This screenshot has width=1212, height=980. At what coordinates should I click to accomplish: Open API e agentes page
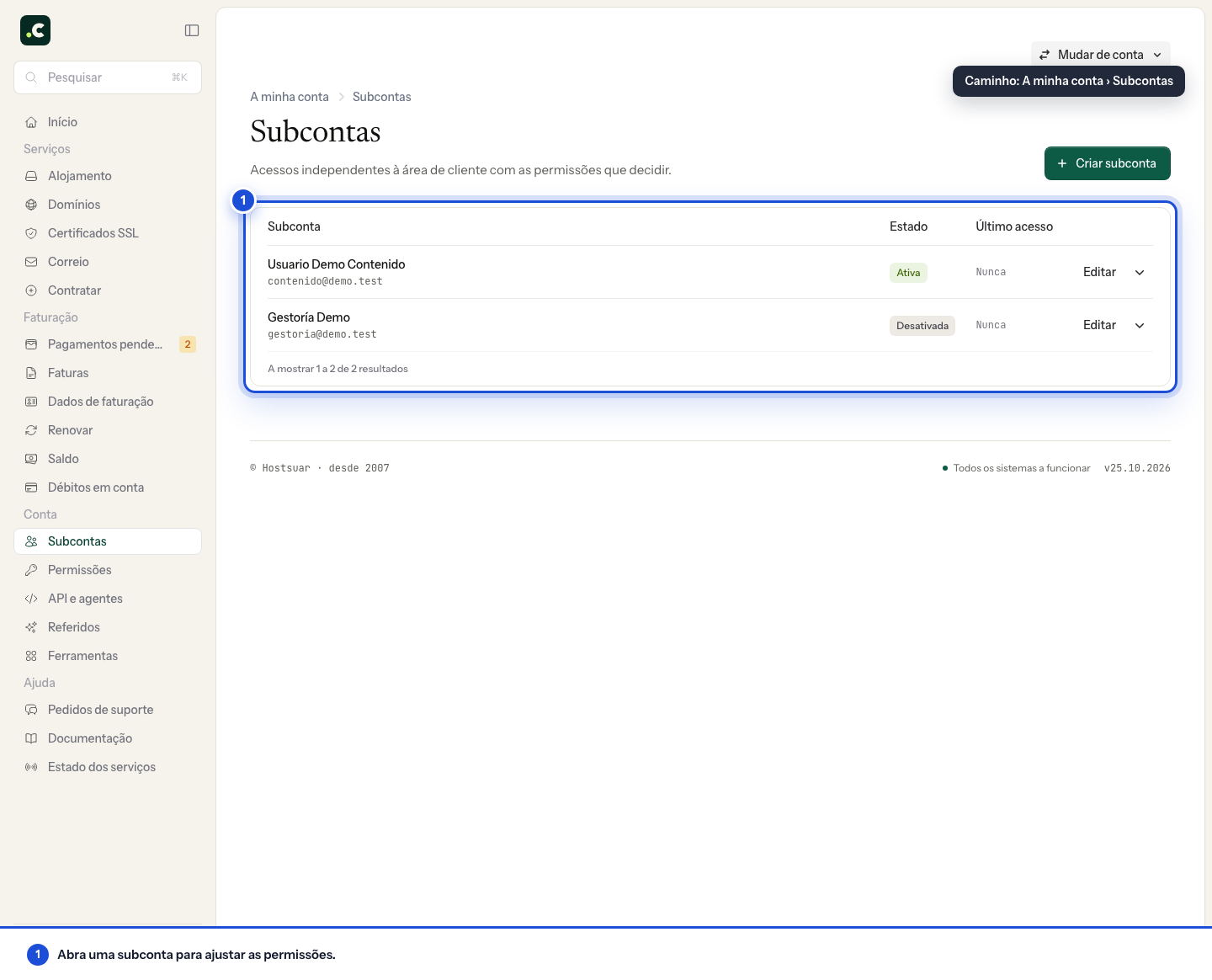pyautogui.click(x=108, y=599)
